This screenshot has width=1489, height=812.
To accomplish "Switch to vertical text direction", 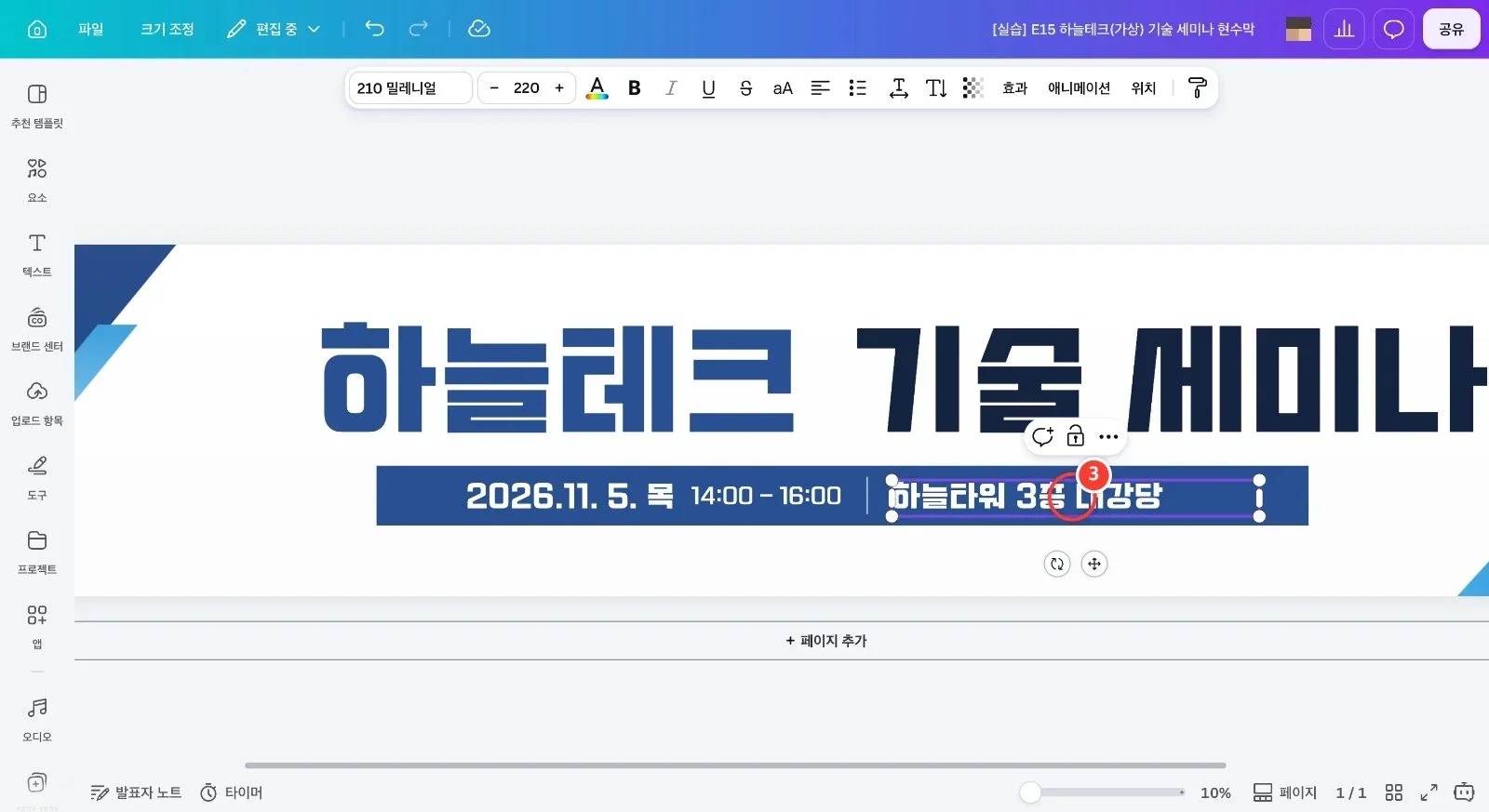I will click(936, 88).
